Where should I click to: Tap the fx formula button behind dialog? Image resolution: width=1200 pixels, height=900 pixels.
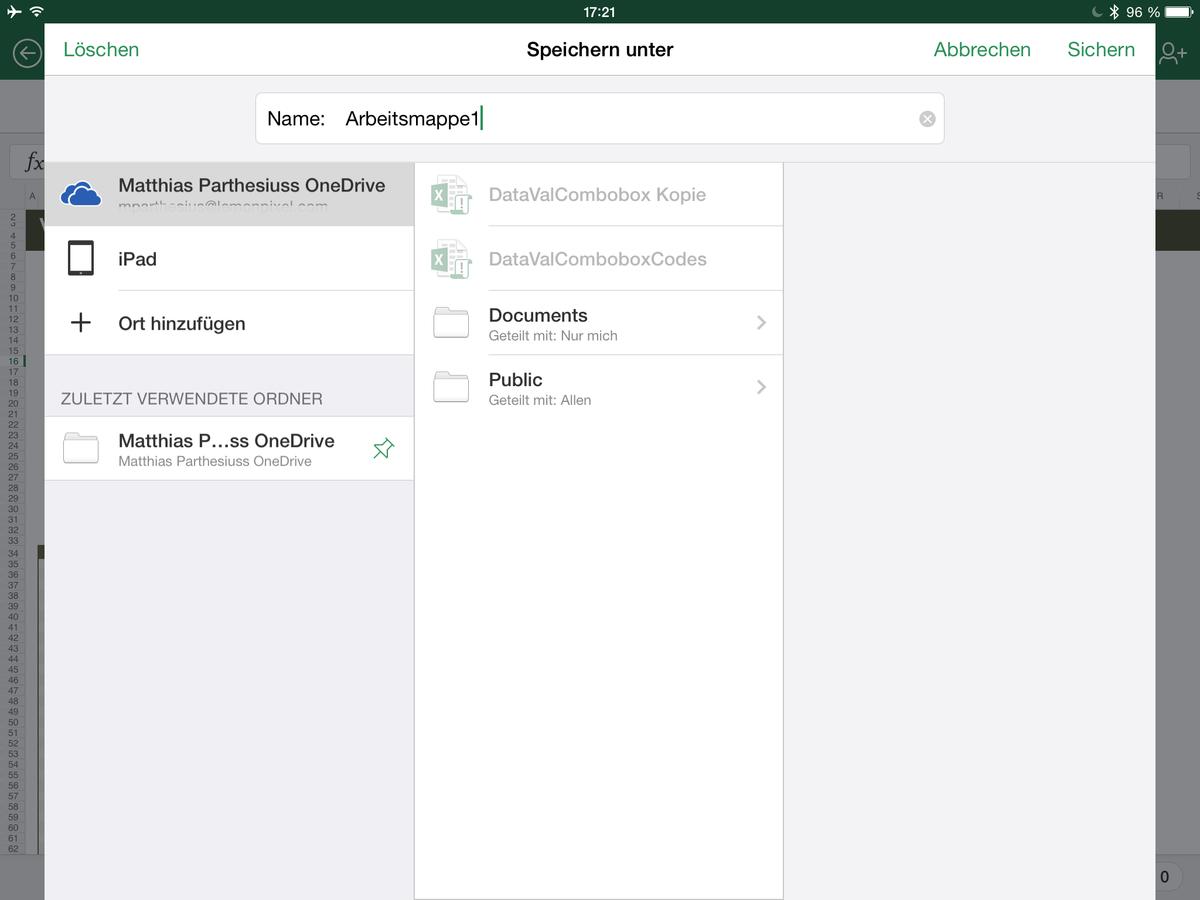34,163
